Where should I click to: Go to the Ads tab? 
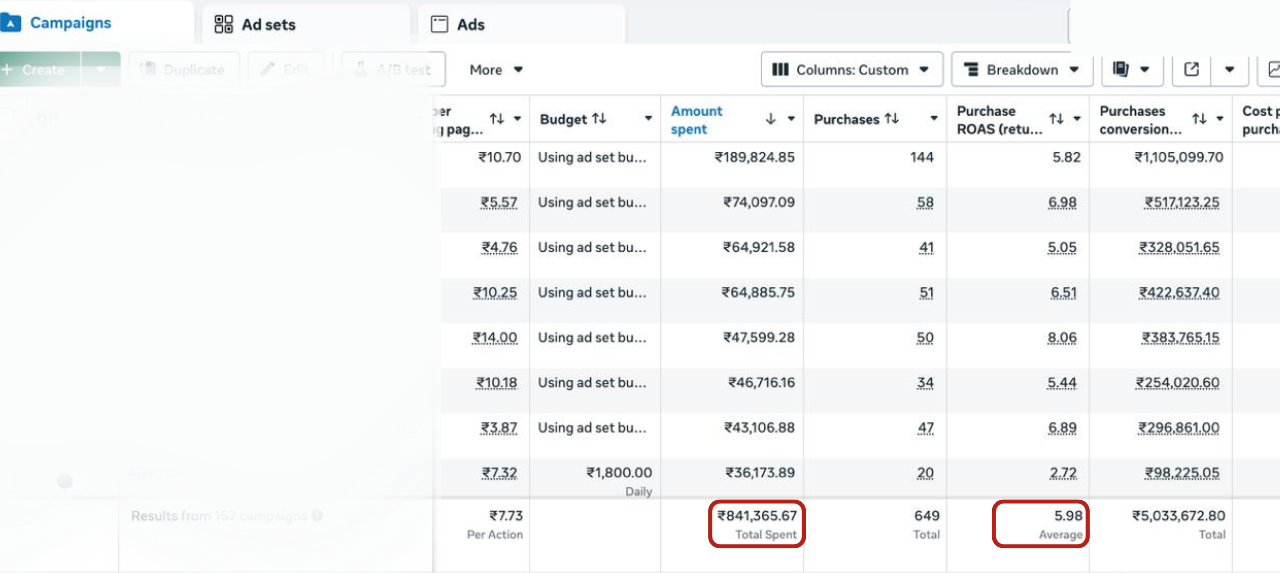point(470,24)
